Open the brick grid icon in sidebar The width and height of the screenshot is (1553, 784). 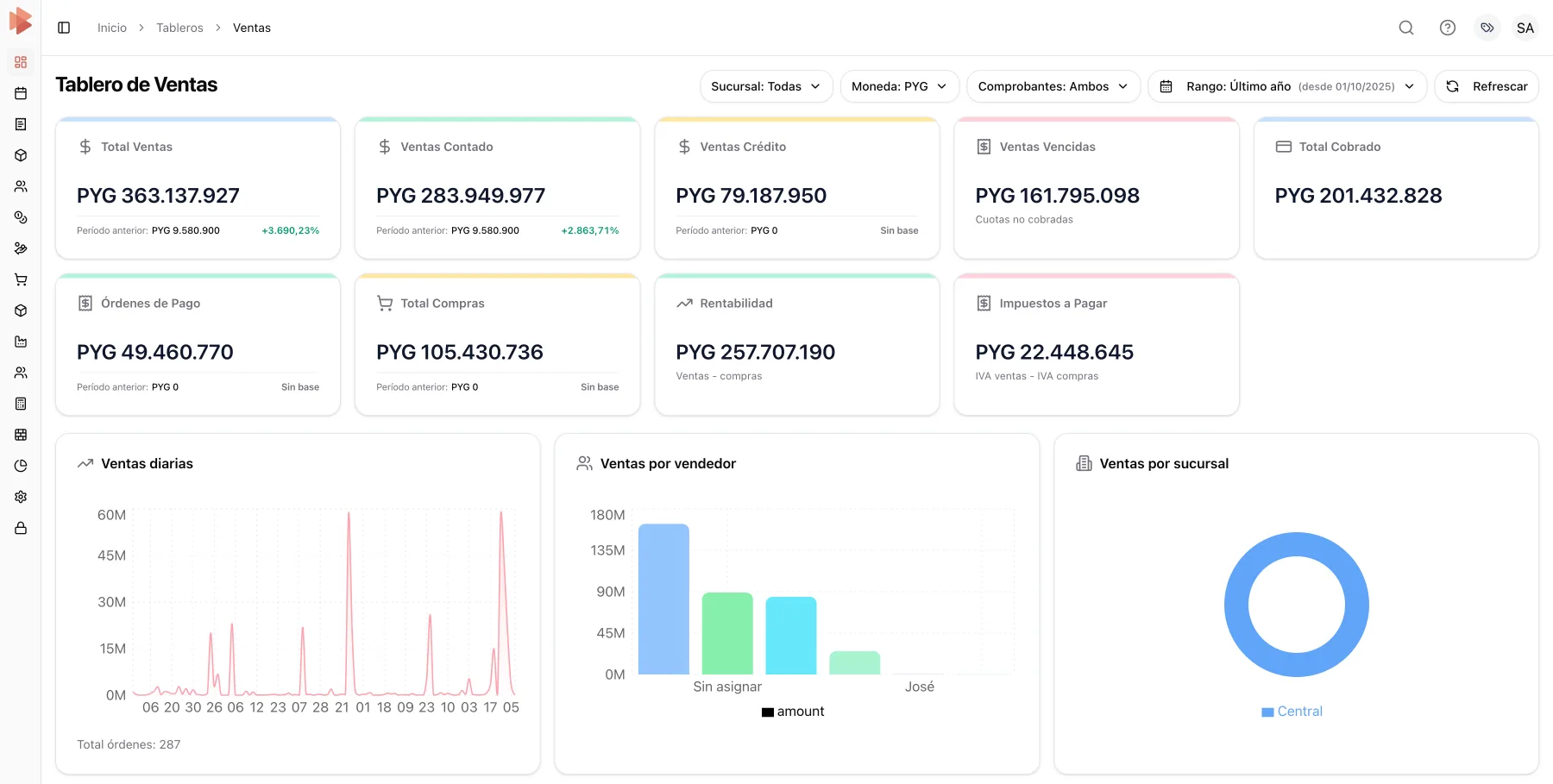pyautogui.click(x=21, y=435)
